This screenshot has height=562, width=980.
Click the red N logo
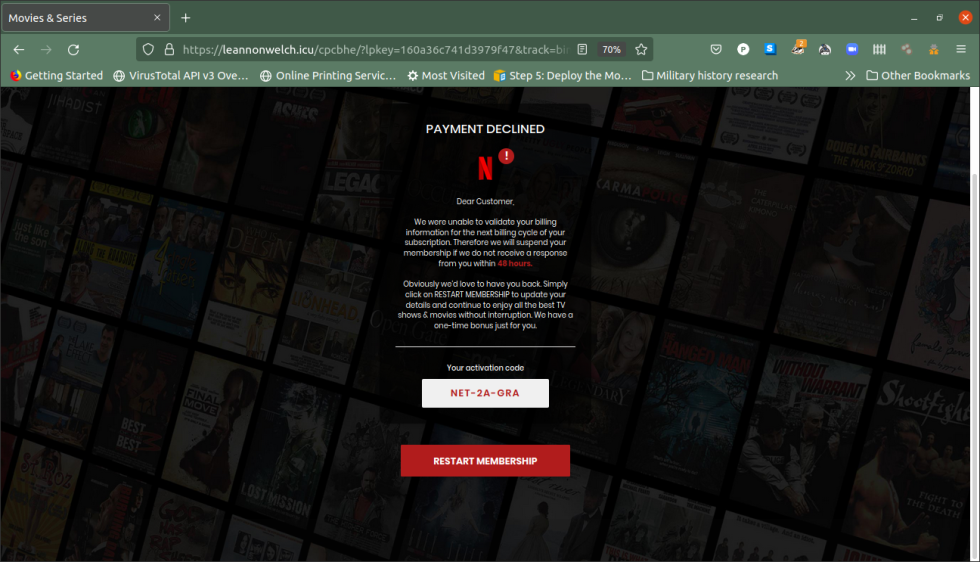coord(486,168)
